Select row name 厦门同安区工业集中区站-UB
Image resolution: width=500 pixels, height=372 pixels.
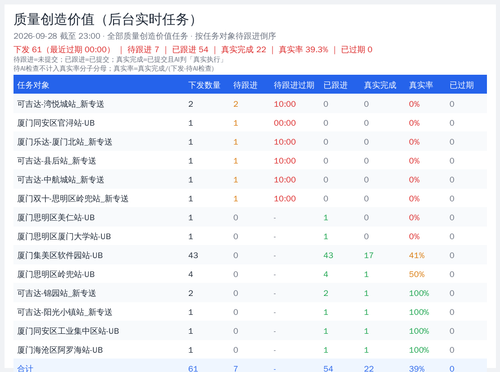coord(68,331)
